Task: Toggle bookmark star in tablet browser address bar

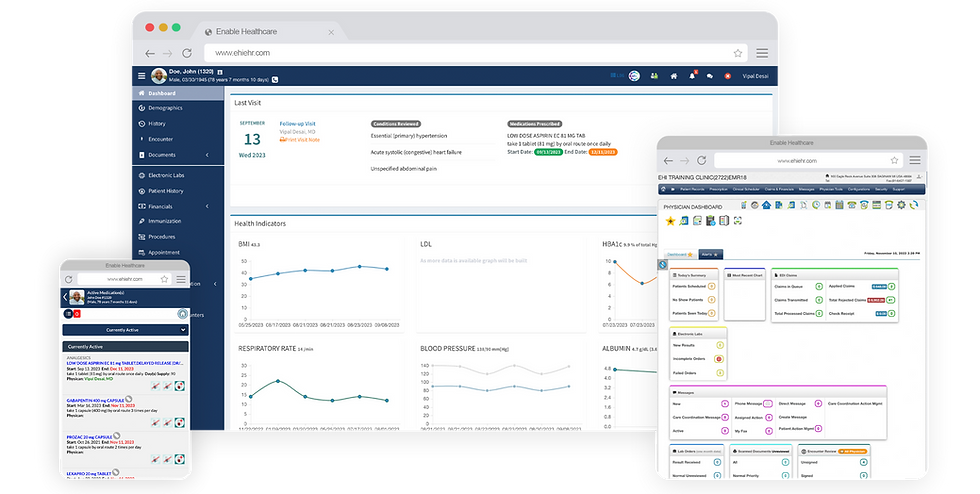Action: point(894,160)
